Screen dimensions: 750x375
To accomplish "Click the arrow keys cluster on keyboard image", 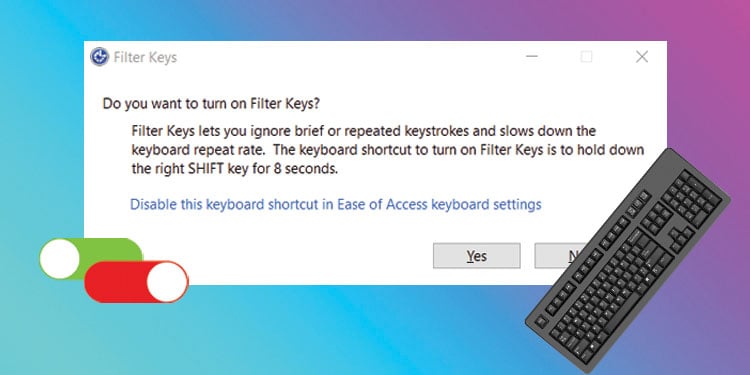I will [681, 236].
